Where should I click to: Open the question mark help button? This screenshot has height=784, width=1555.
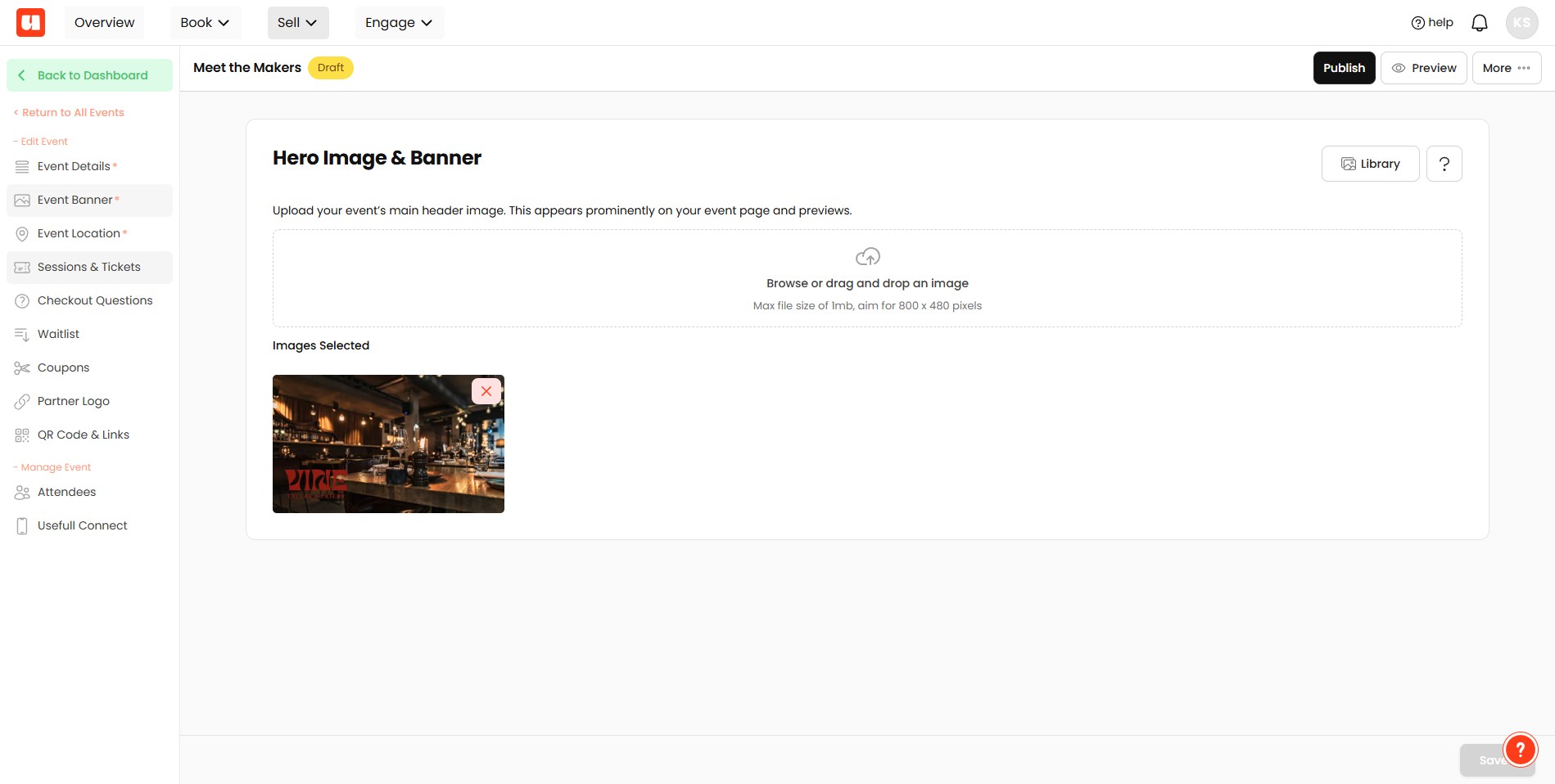1444,164
